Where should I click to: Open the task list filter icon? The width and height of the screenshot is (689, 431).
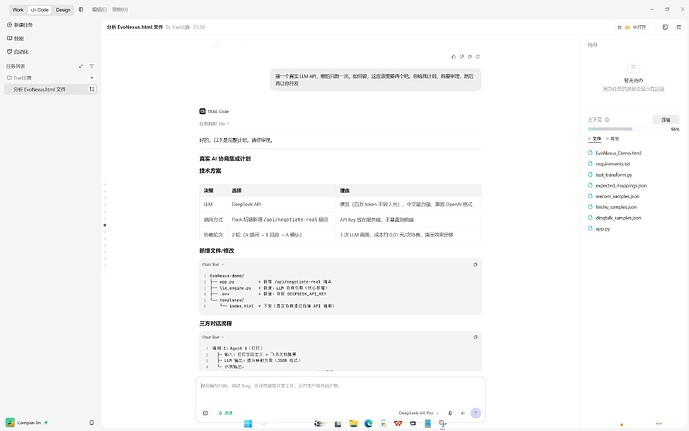pos(91,66)
